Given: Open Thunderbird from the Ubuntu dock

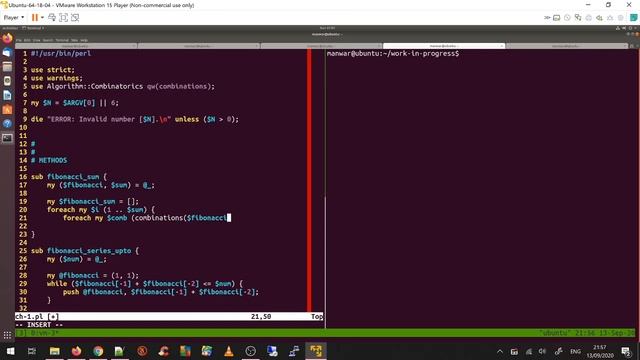Looking at the screenshot, I should pyautogui.click(x=7, y=53).
